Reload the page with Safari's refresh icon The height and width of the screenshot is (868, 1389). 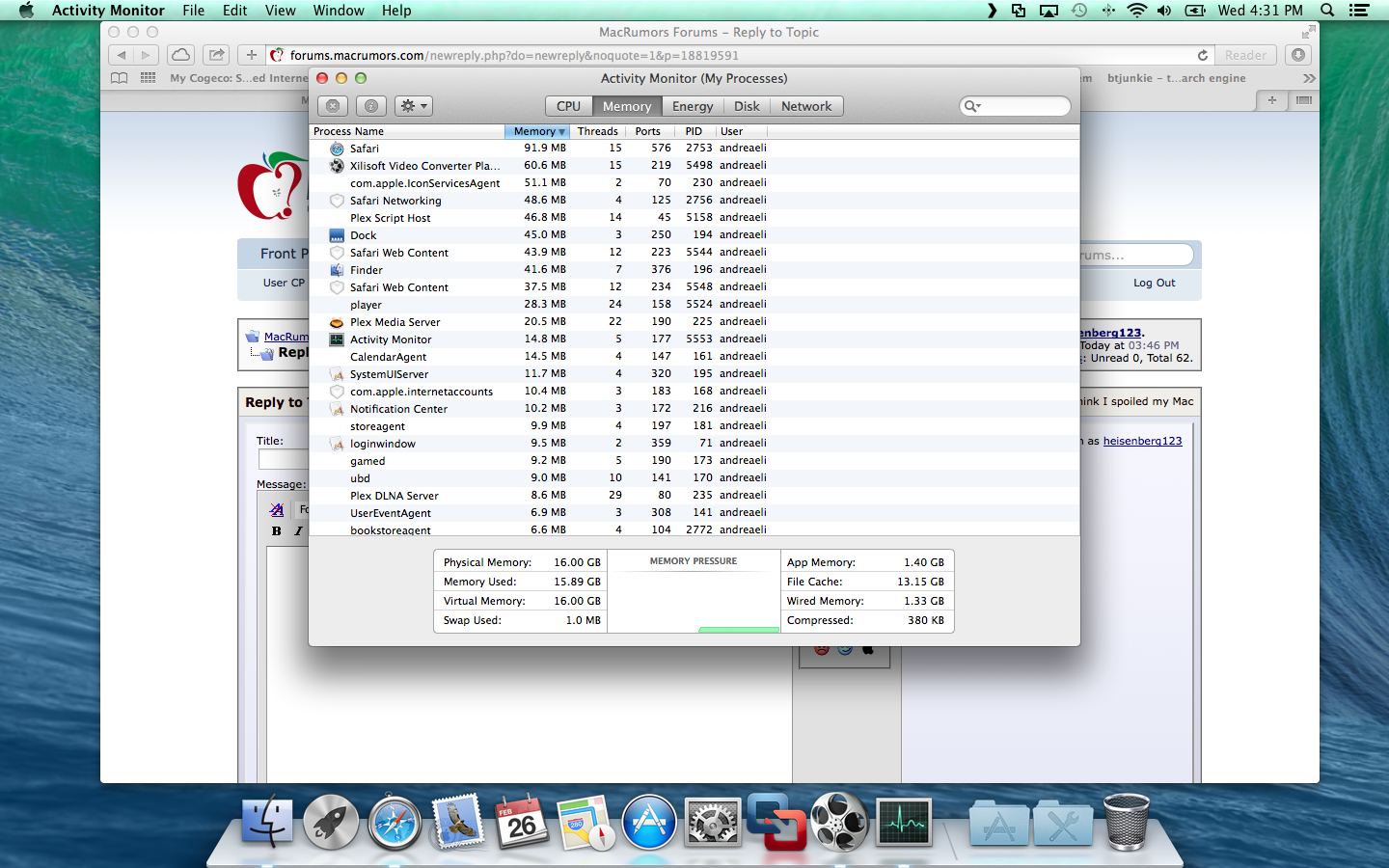click(1203, 55)
